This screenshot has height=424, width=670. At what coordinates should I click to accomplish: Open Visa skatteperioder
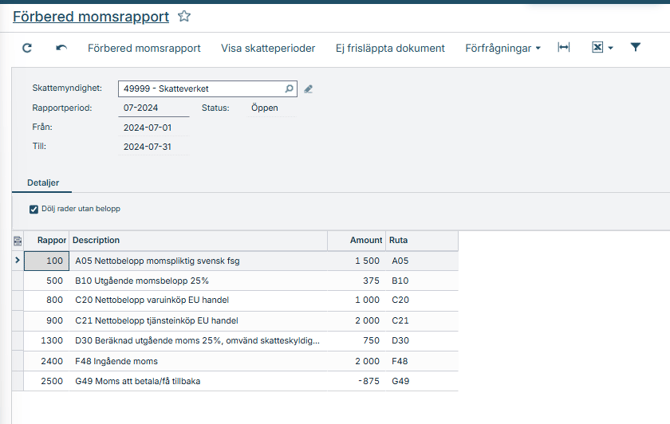click(x=268, y=48)
